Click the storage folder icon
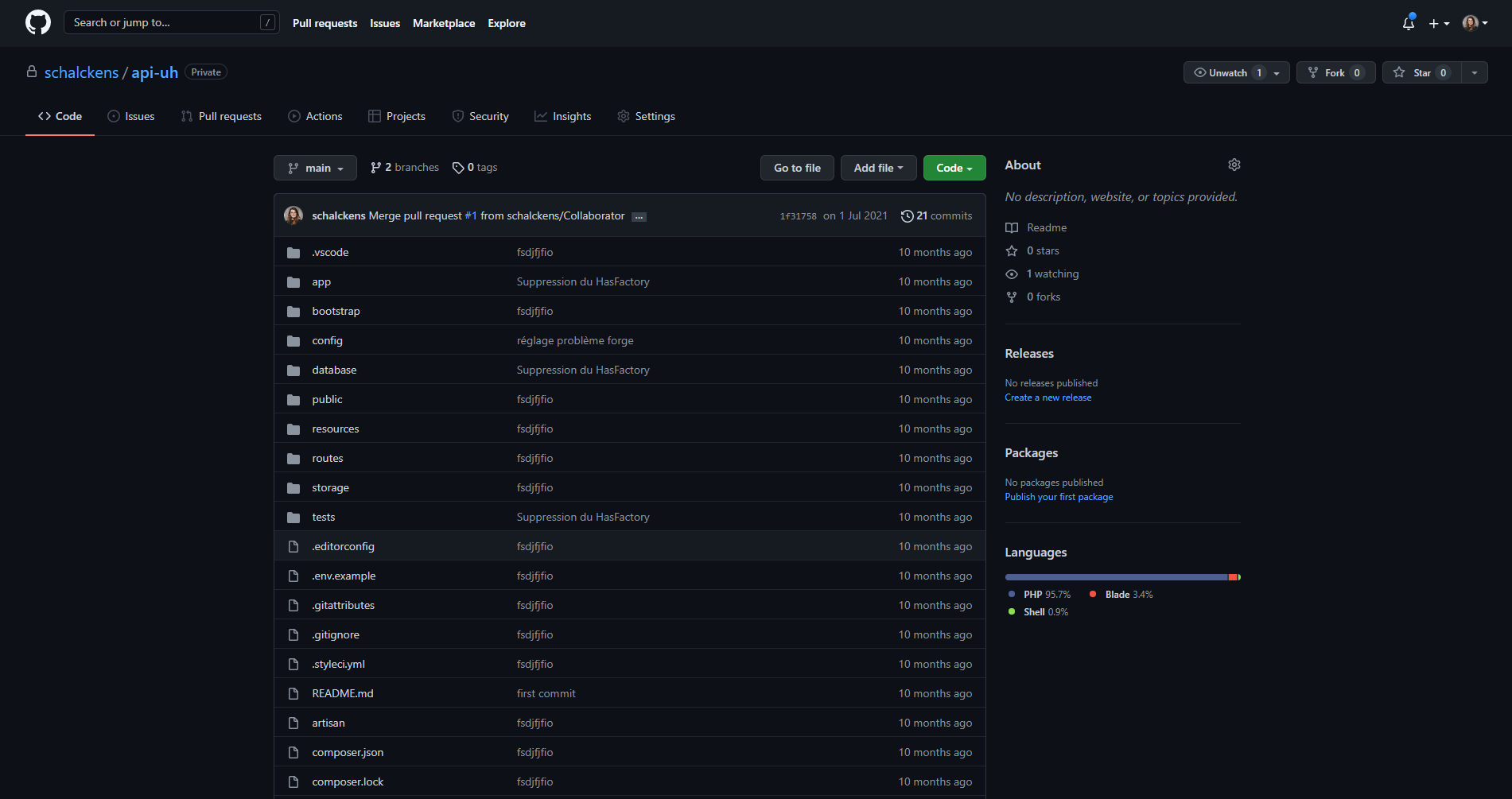Screen dimensions: 1512x799 293,488
